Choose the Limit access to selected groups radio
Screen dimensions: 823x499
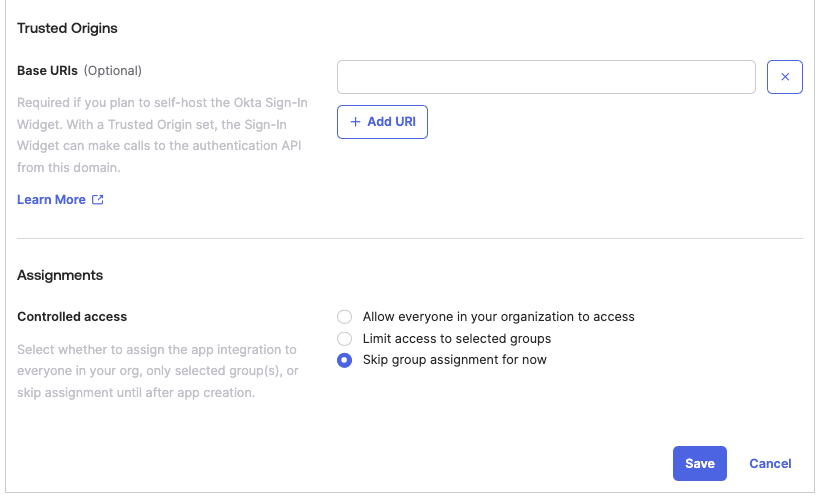345,339
